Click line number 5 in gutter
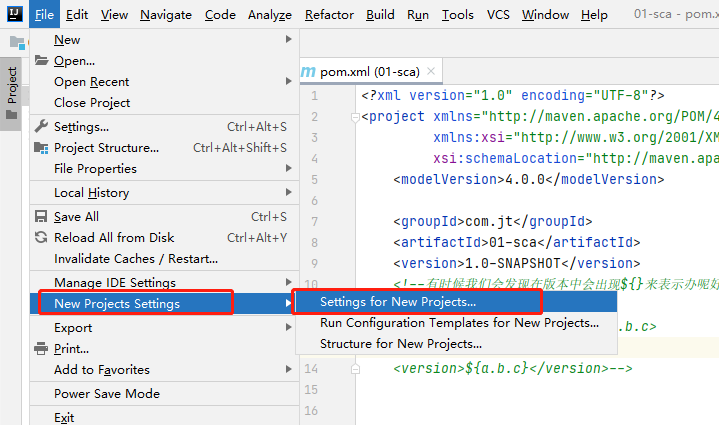This screenshot has width=719, height=425. pos(315,180)
